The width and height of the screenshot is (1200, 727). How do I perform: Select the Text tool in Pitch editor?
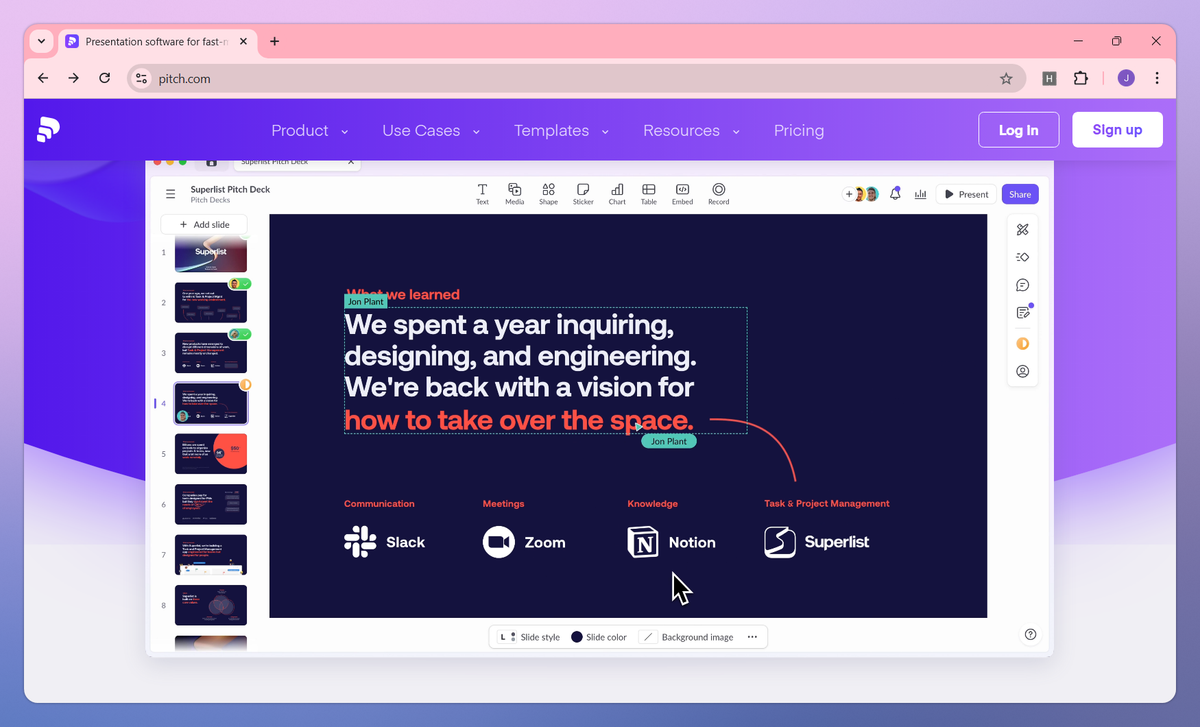coord(482,194)
